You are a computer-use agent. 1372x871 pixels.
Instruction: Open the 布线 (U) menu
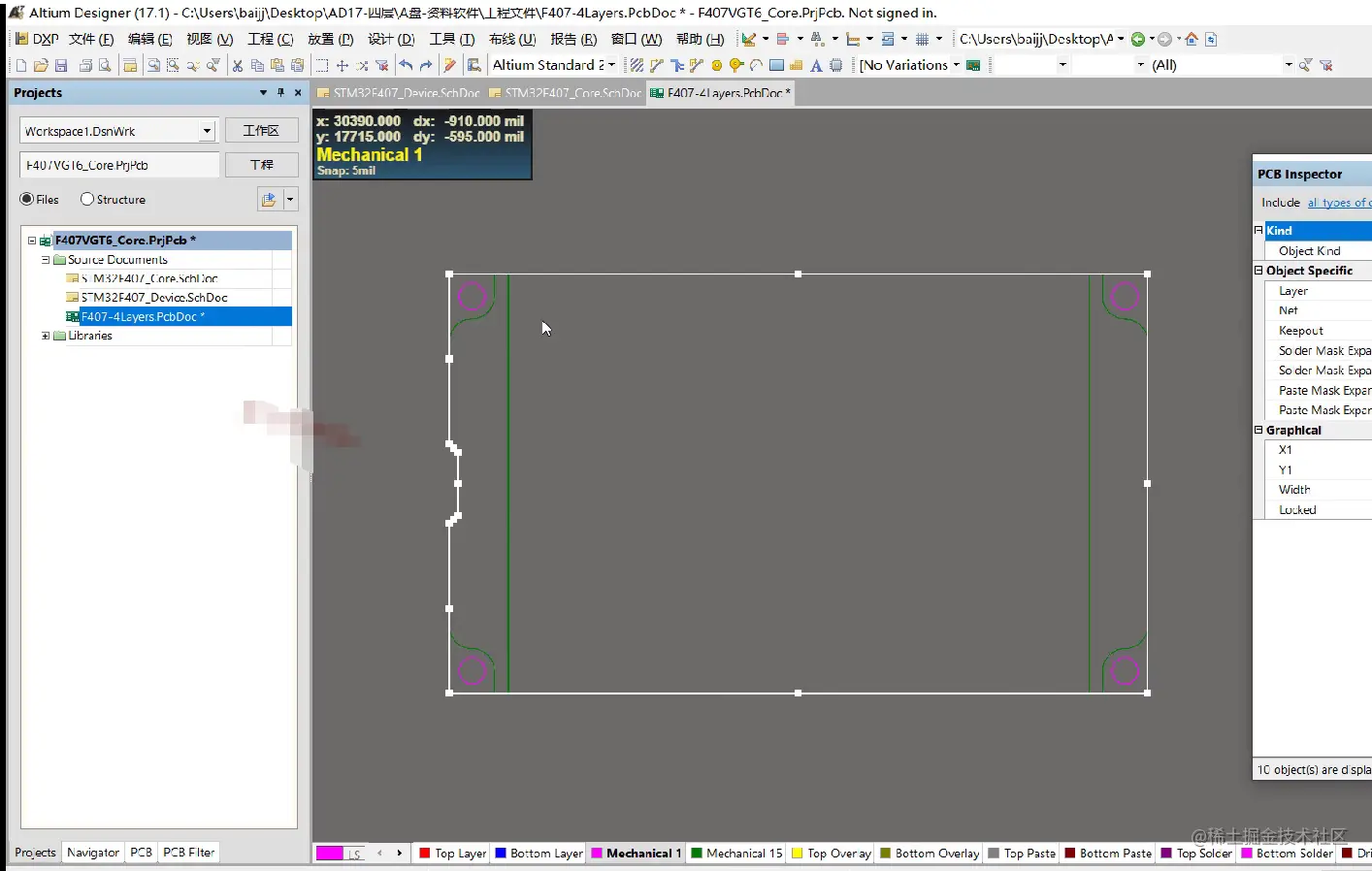512,39
